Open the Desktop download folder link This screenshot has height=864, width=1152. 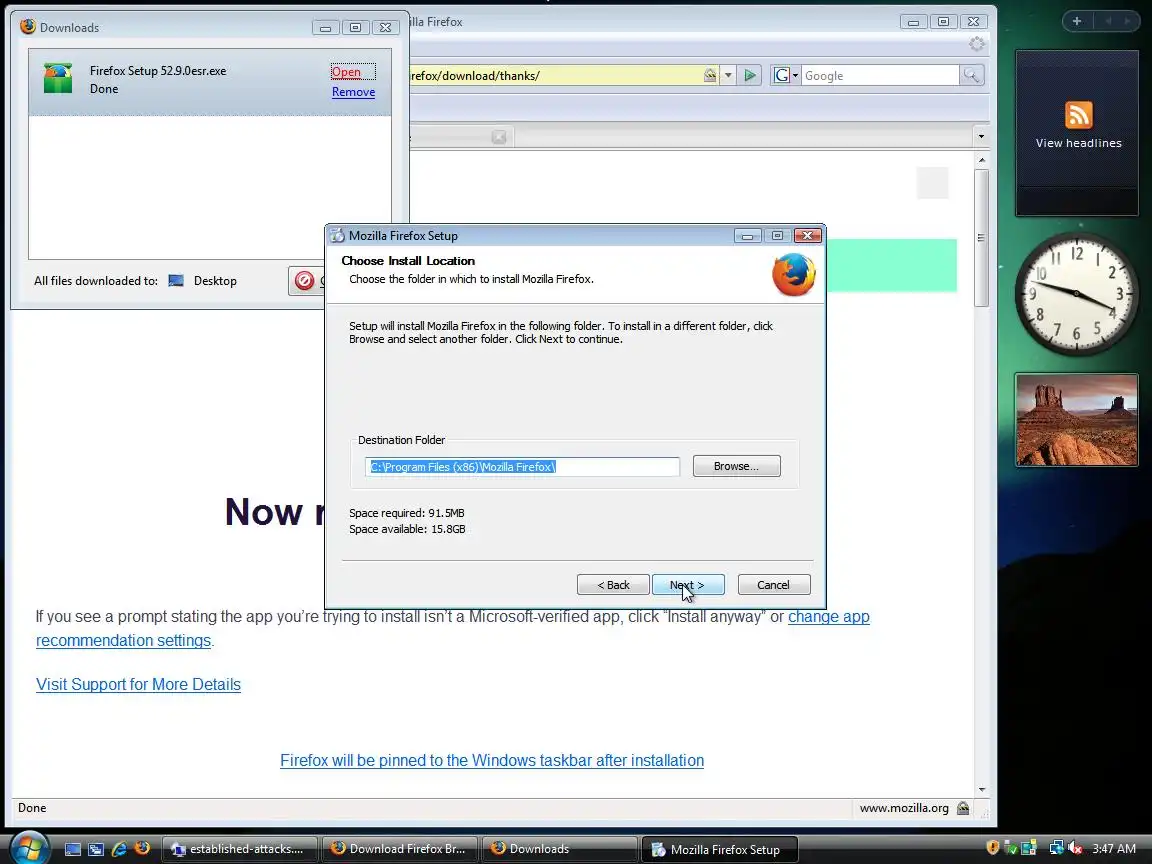(x=215, y=281)
